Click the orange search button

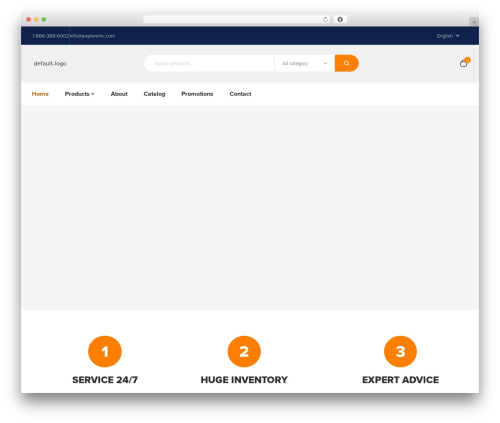click(x=346, y=63)
